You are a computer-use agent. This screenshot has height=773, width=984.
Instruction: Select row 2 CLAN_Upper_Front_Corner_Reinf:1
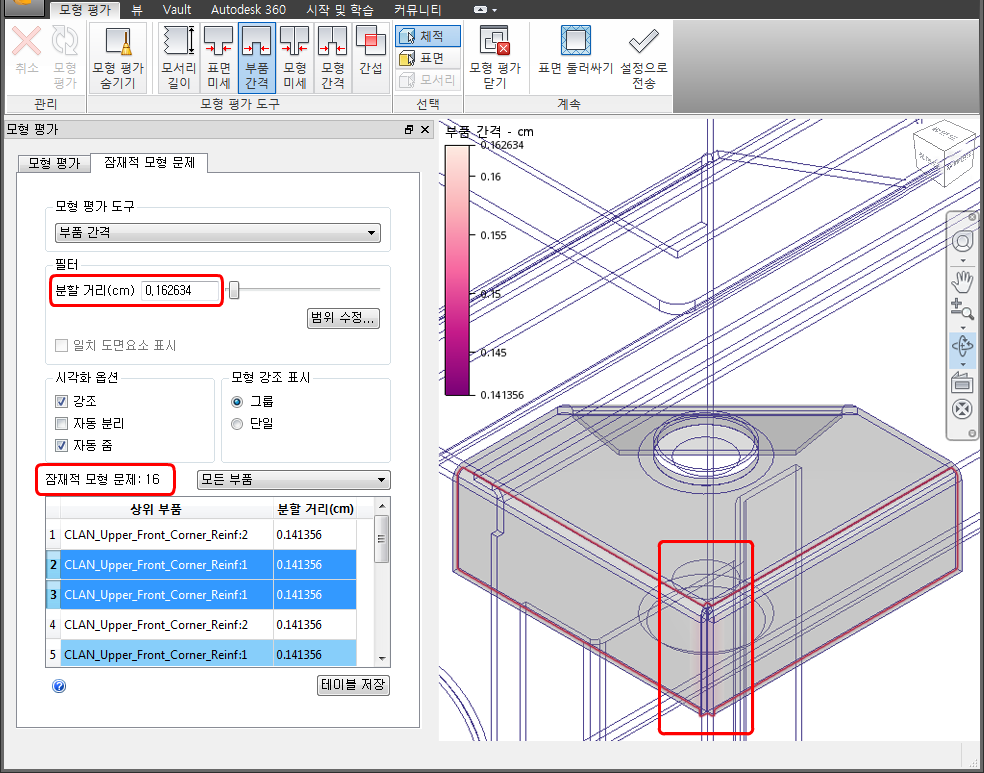click(201, 565)
